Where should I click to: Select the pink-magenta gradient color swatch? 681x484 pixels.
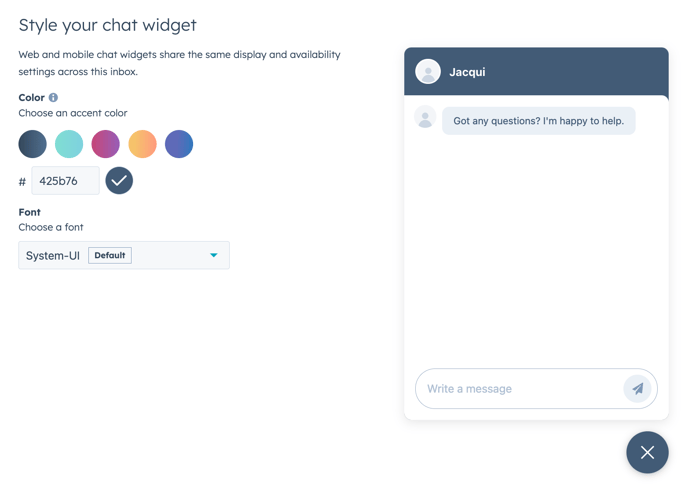106,144
